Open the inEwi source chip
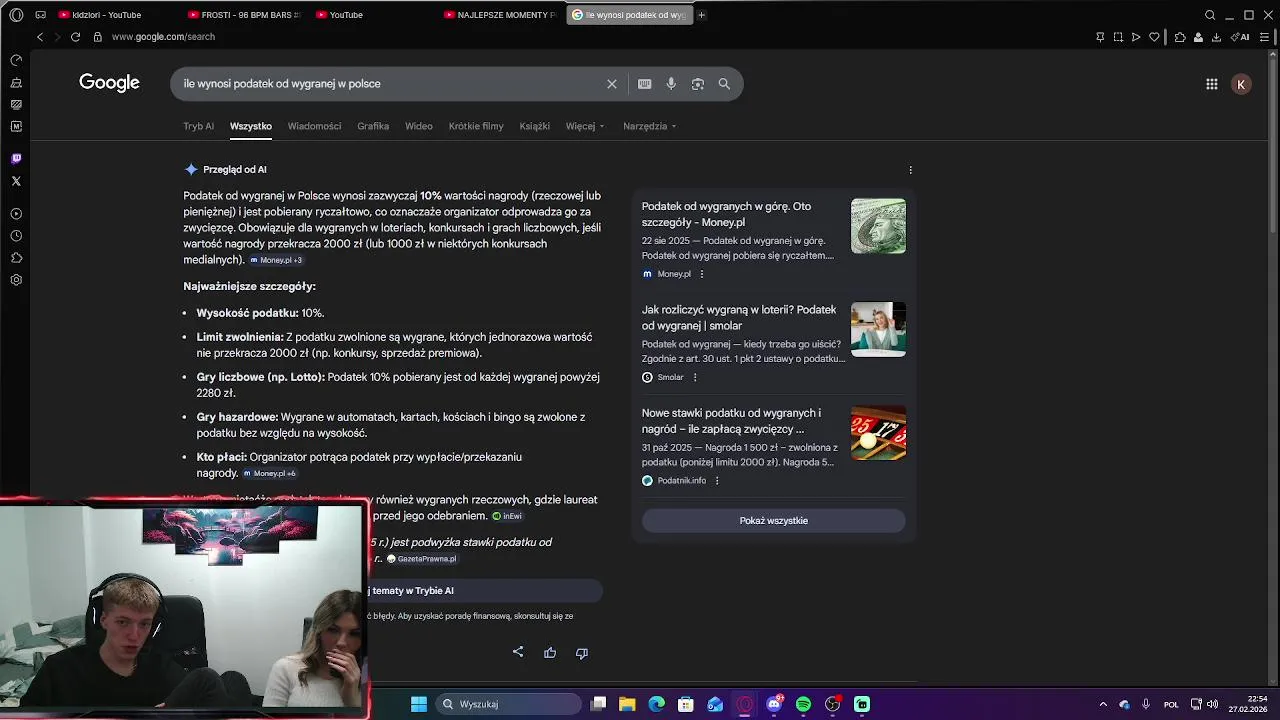Screen dimensions: 1280x720 click(x=507, y=516)
